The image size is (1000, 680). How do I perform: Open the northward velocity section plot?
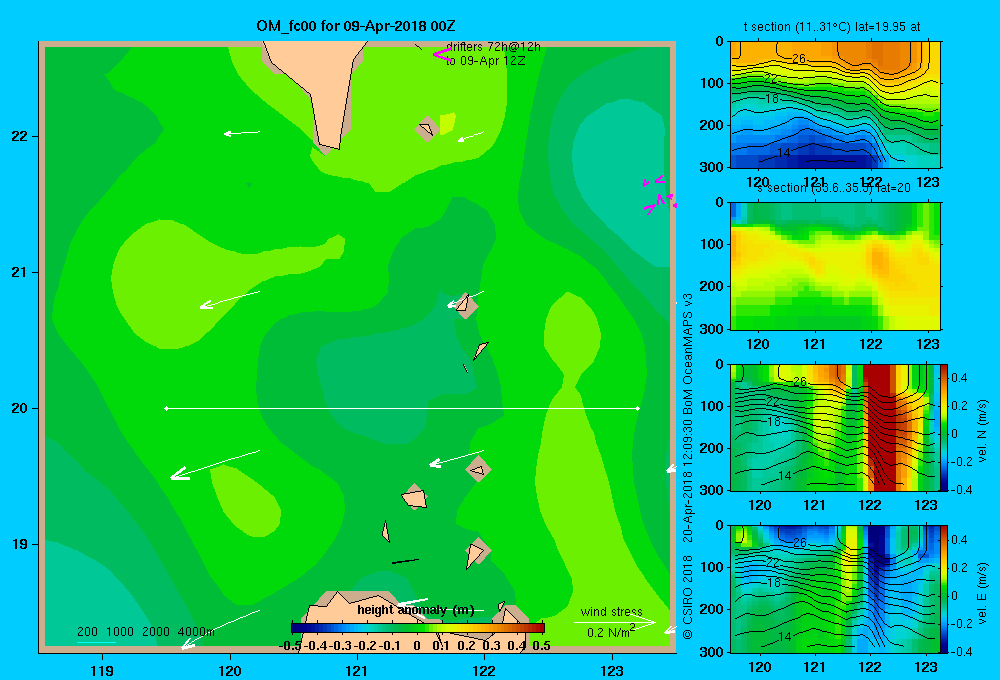click(835, 427)
